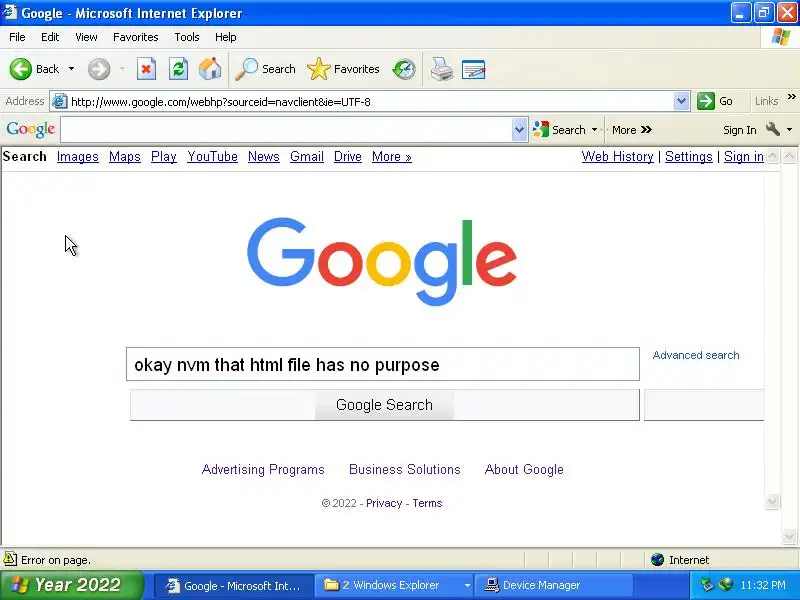Open About Google link
The height and width of the screenshot is (600, 800).
point(524,469)
